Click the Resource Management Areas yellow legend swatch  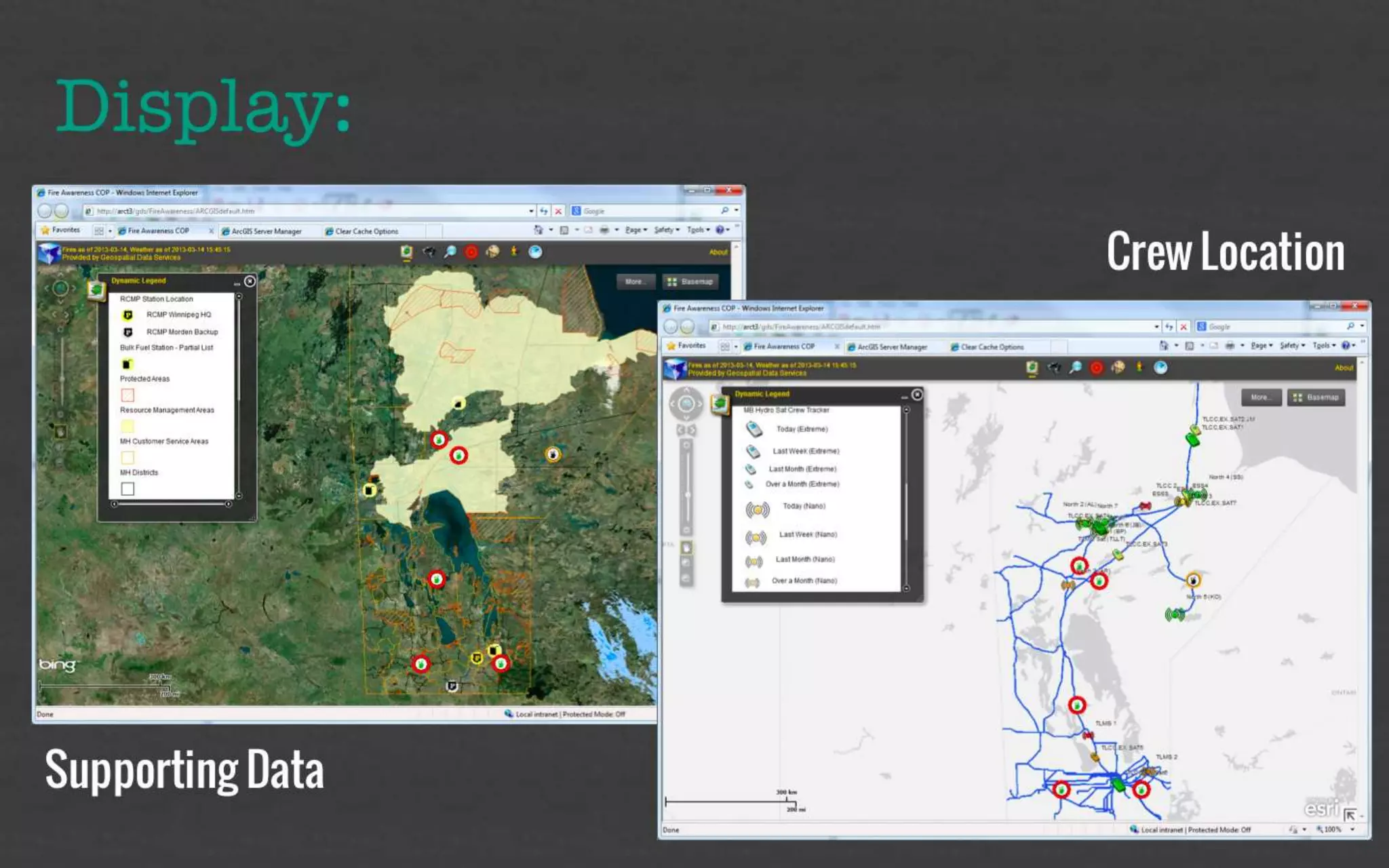[x=128, y=426]
